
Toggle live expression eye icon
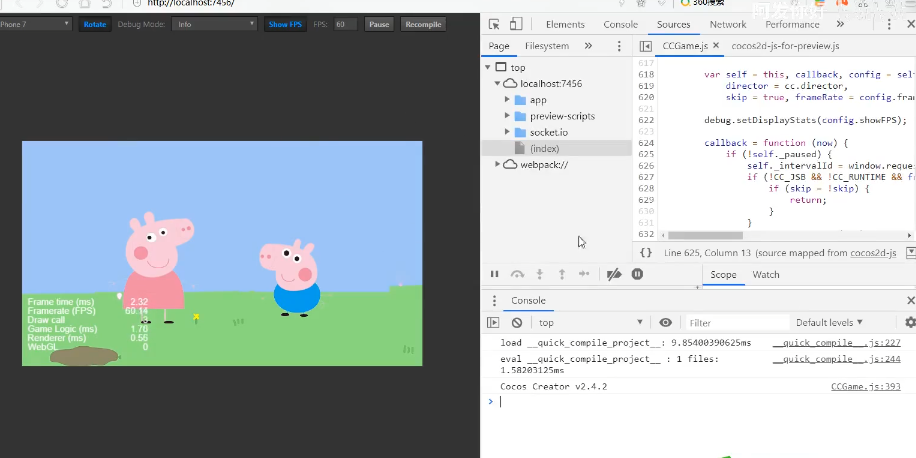pos(665,322)
